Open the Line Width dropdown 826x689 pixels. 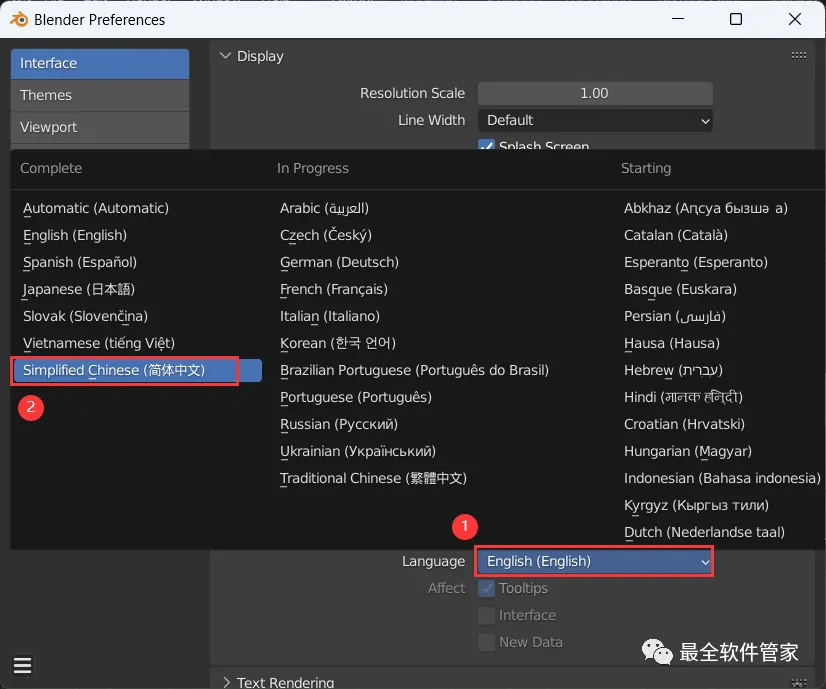595,121
